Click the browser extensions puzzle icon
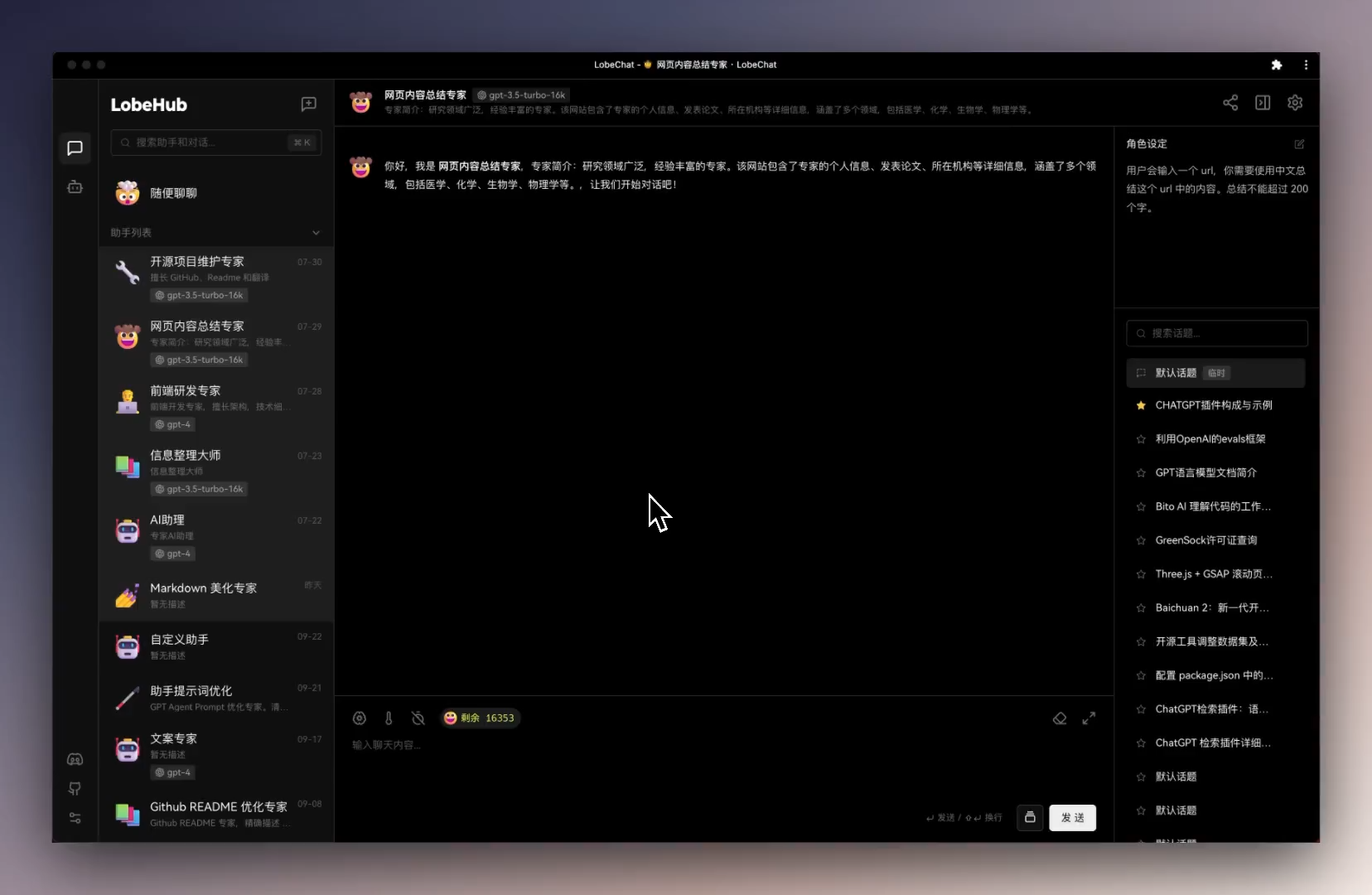The height and width of the screenshot is (895, 1372). (1277, 65)
